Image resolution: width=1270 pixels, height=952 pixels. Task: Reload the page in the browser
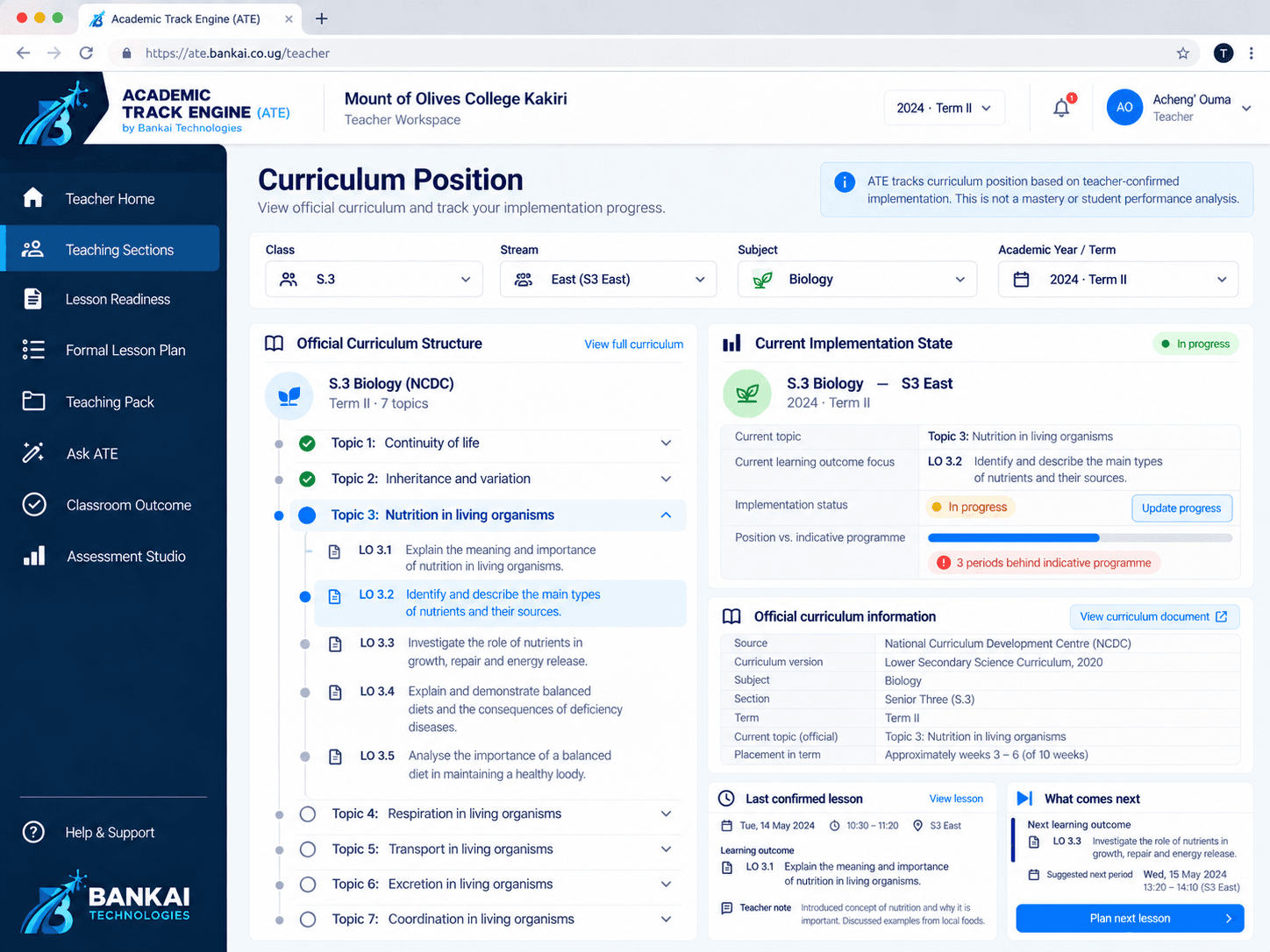pyautogui.click(x=86, y=53)
